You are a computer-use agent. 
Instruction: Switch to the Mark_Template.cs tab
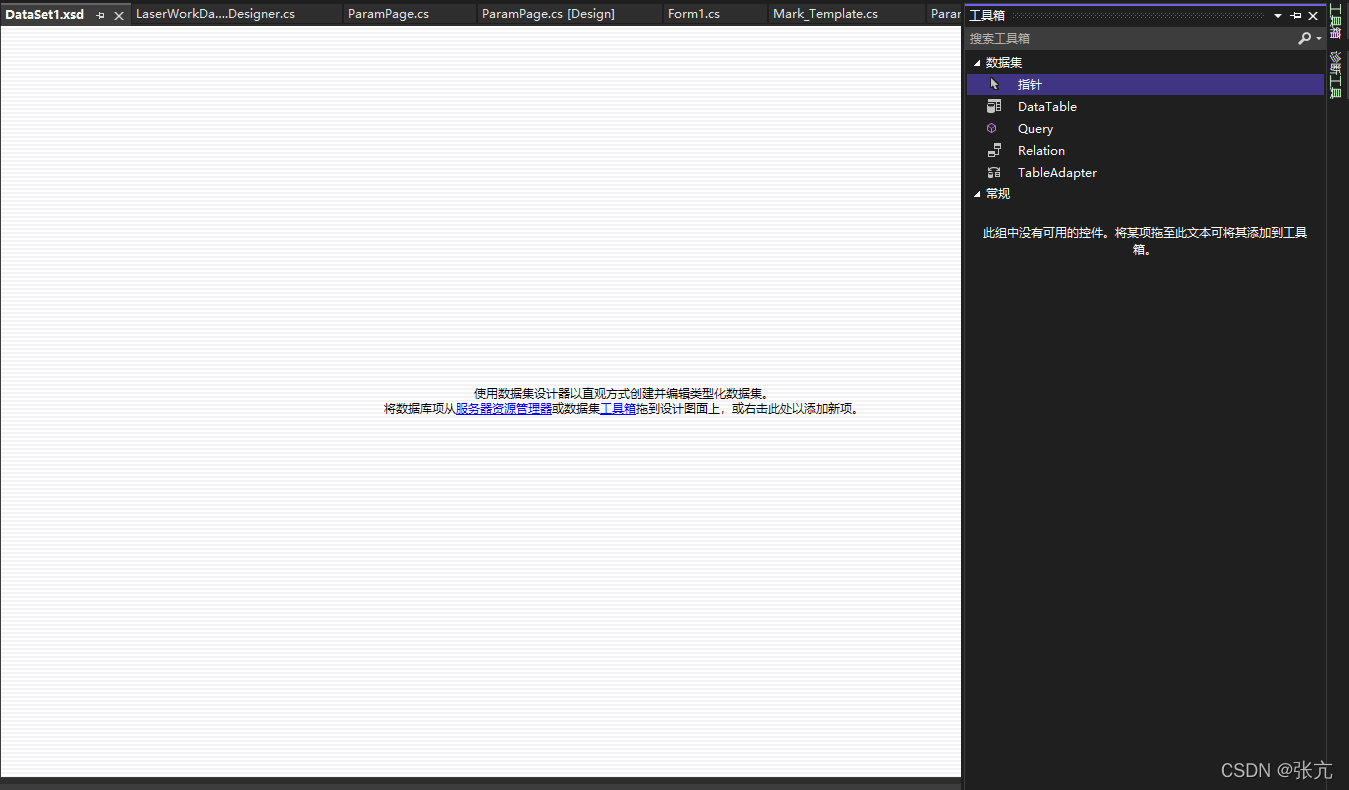click(825, 14)
